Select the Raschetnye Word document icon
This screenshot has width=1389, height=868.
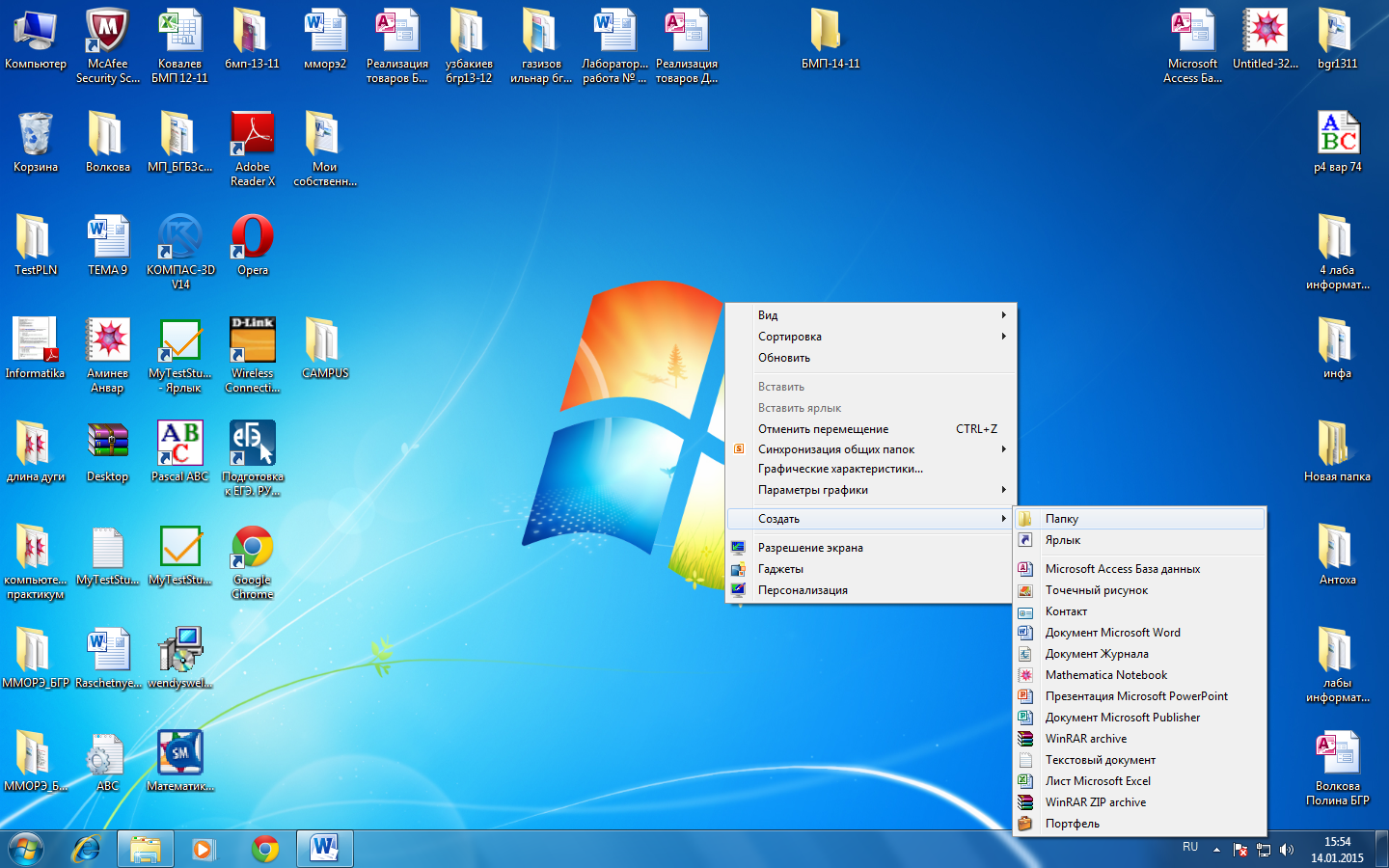click(x=108, y=658)
